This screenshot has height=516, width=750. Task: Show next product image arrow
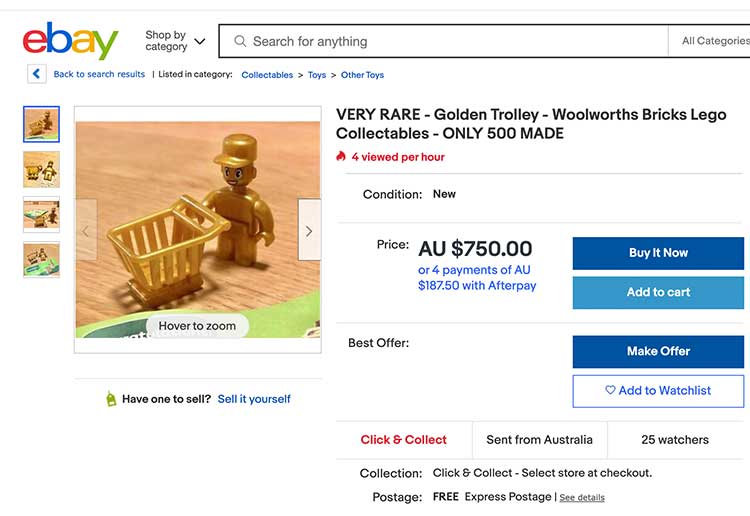pos(309,231)
